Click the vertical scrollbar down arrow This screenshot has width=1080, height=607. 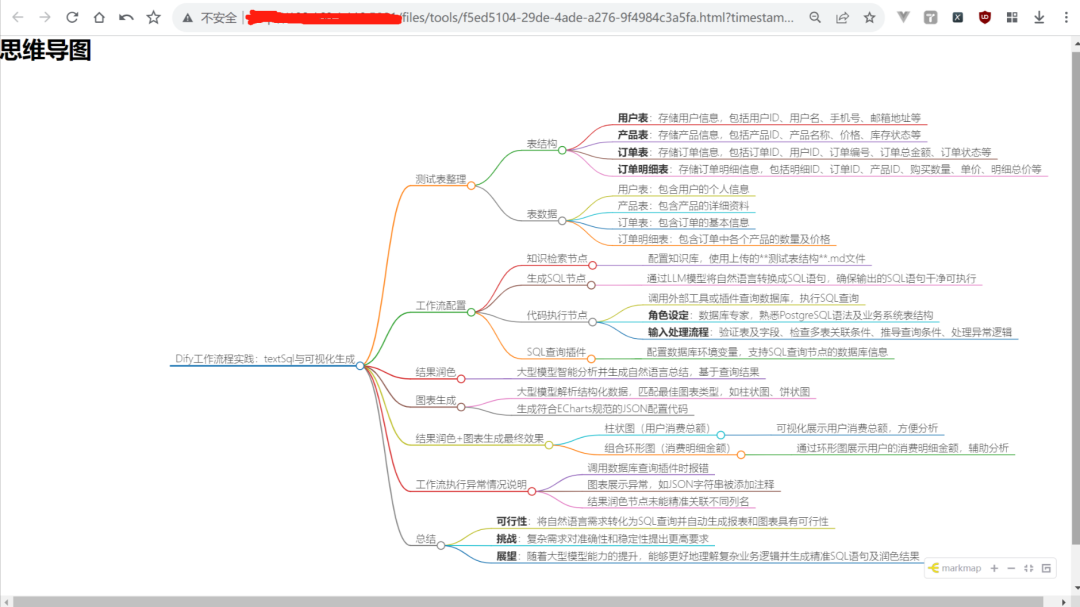(1076, 589)
